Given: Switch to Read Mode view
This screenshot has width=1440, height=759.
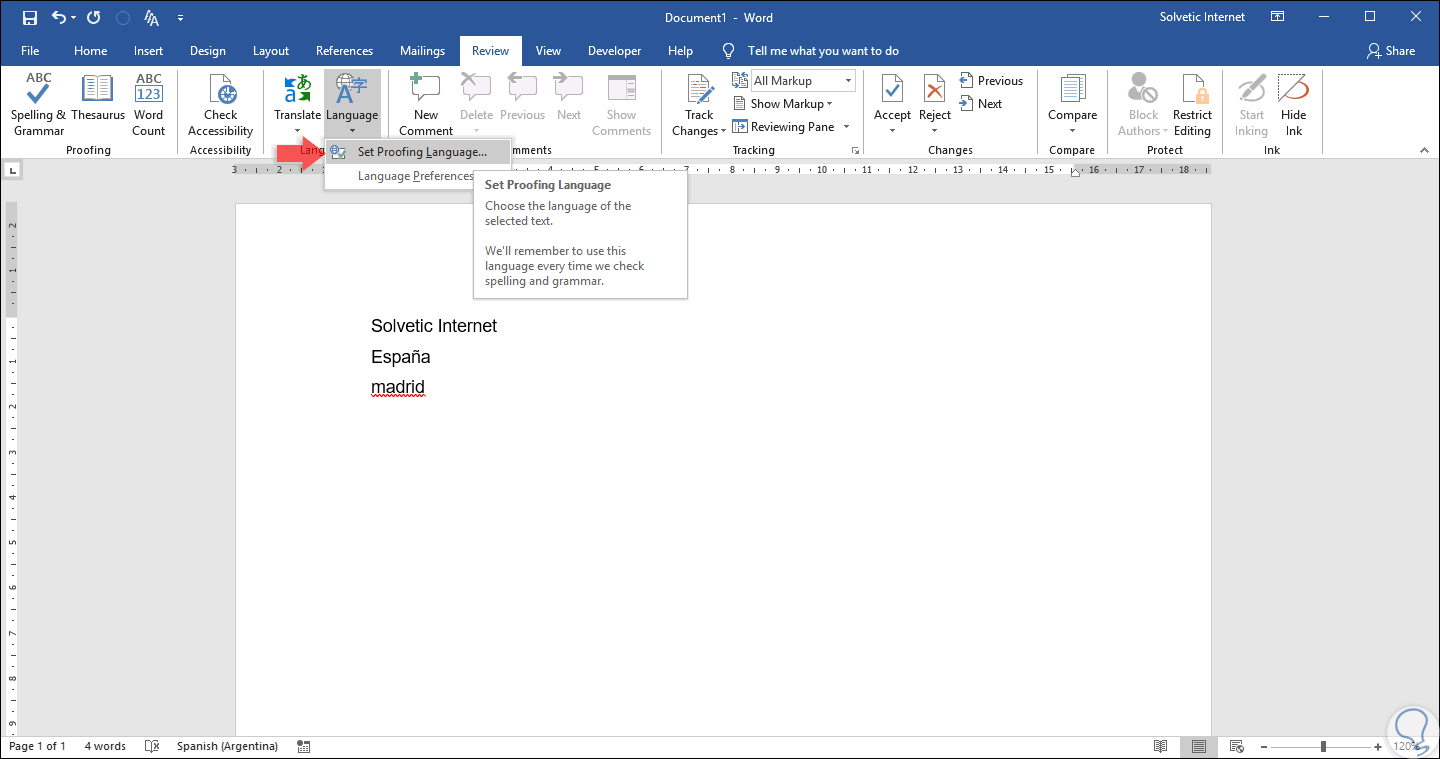Looking at the screenshot, I should (1161, 747).
